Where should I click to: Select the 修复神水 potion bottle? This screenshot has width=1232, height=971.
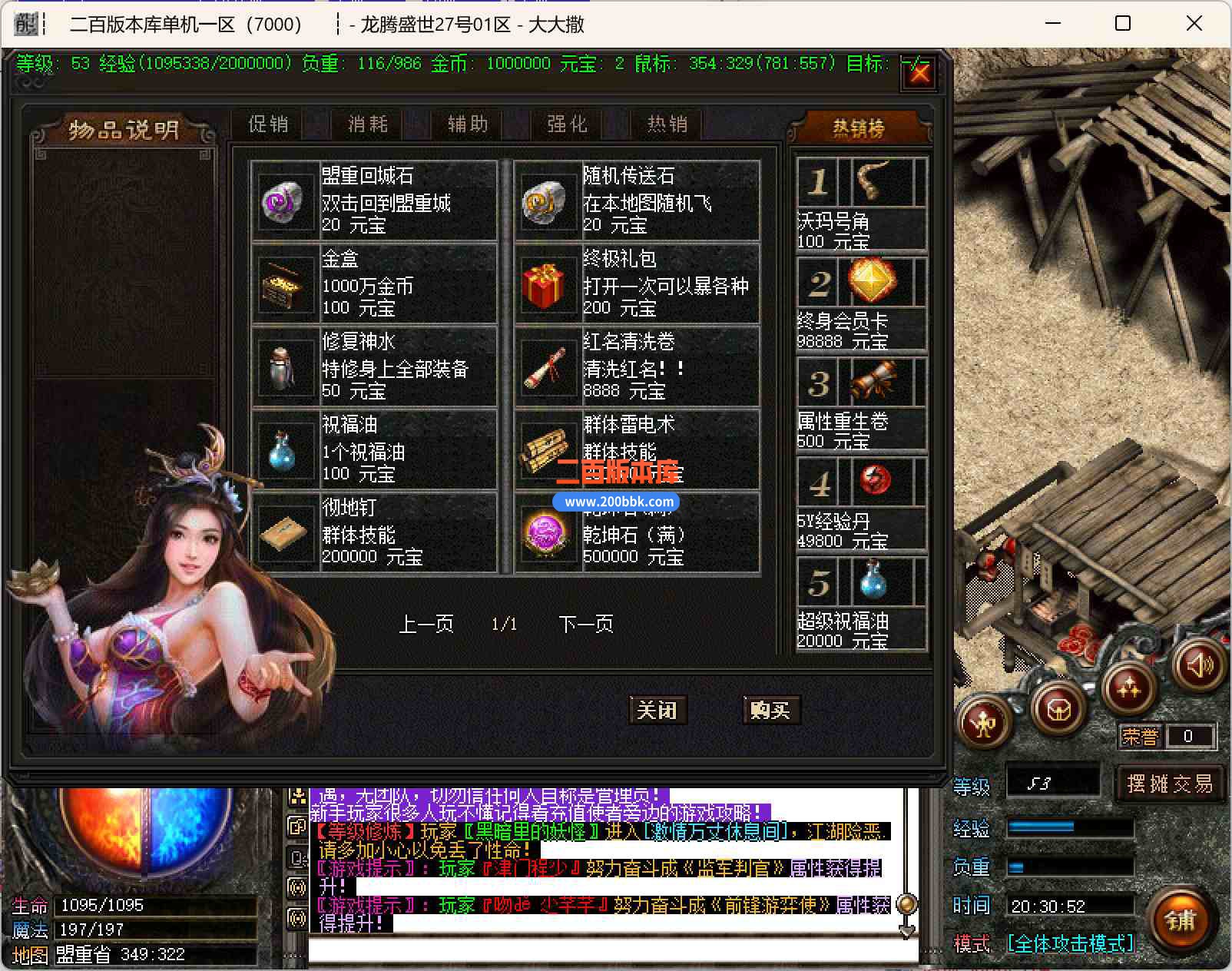coord(283,368)
